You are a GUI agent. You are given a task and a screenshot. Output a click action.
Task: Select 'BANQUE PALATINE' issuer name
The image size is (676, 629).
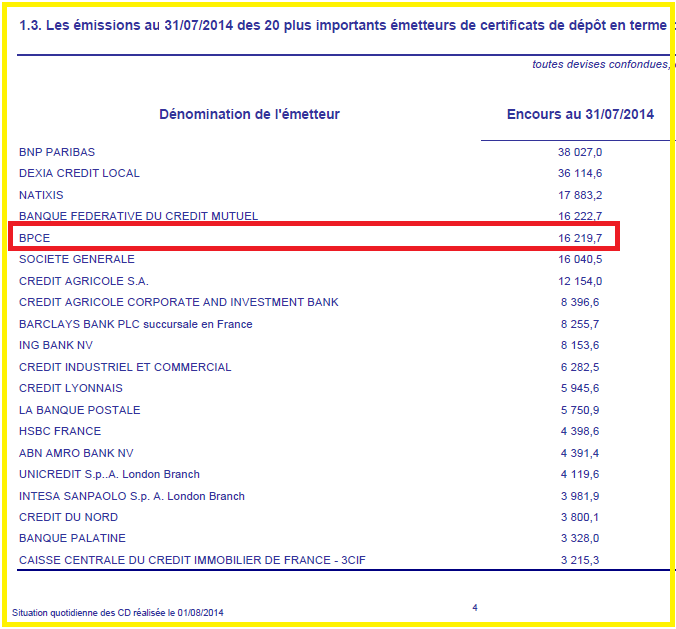(72, 538)
